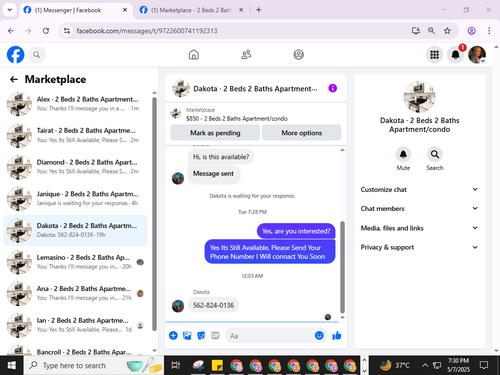Open the Facebook menu grid icon

[434, 55]
